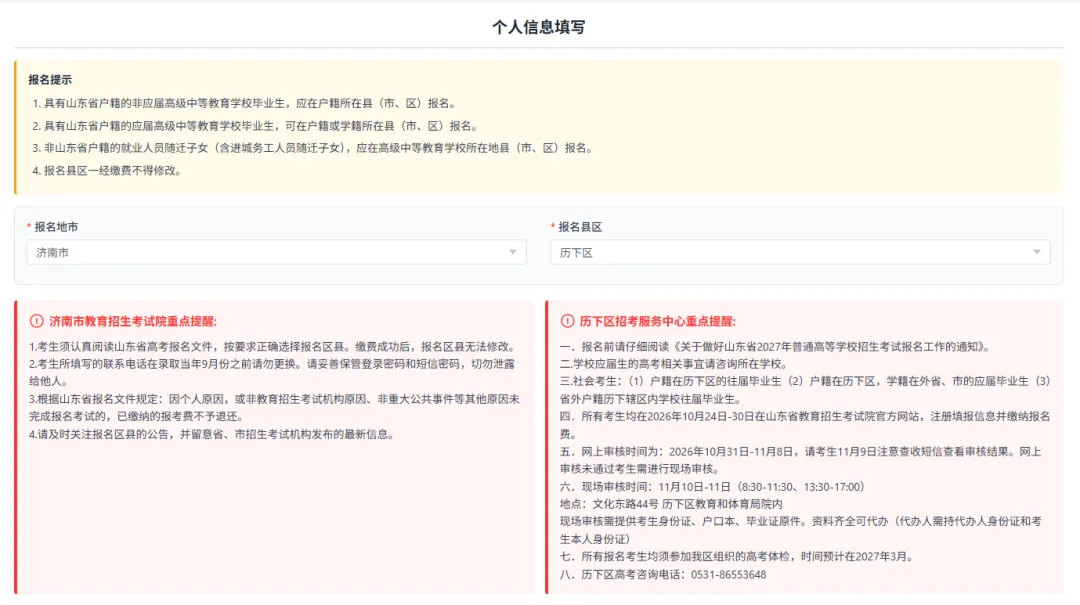Click tip 2 about 应届高级中等教育学校毕业生 户籍或学籍

(x=255, y=126)
